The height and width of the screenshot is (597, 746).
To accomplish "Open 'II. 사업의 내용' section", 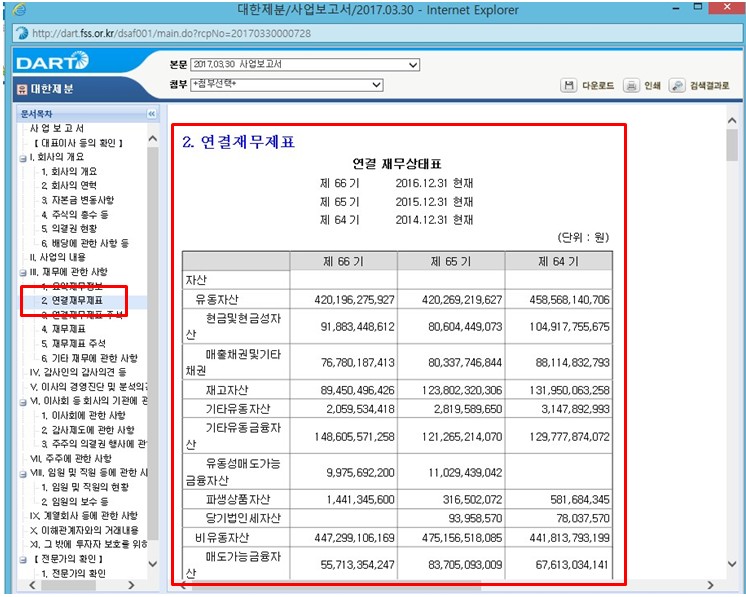I will coord(58,257).
